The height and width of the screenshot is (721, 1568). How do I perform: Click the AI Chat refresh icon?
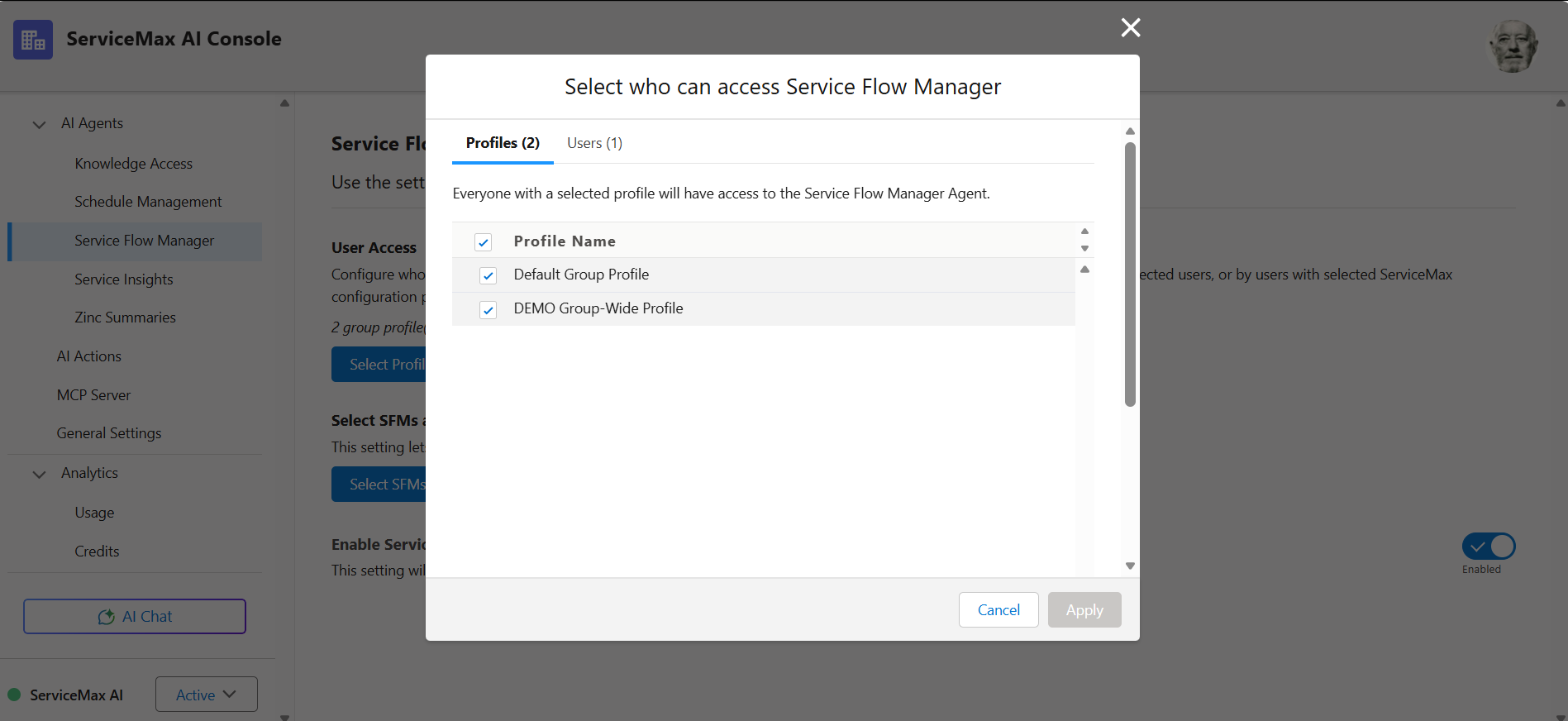[x=106, y=617]
